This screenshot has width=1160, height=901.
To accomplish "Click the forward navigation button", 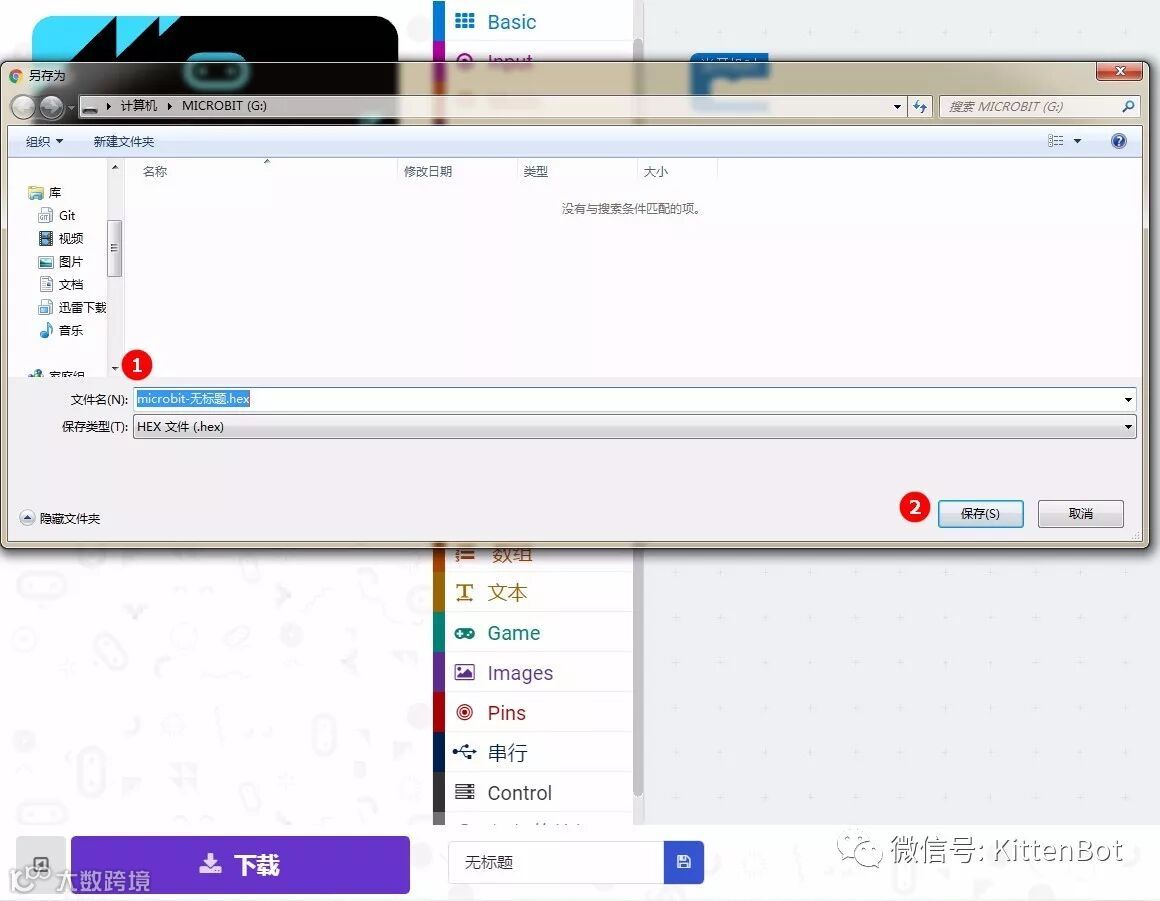I will coord(52,107).
